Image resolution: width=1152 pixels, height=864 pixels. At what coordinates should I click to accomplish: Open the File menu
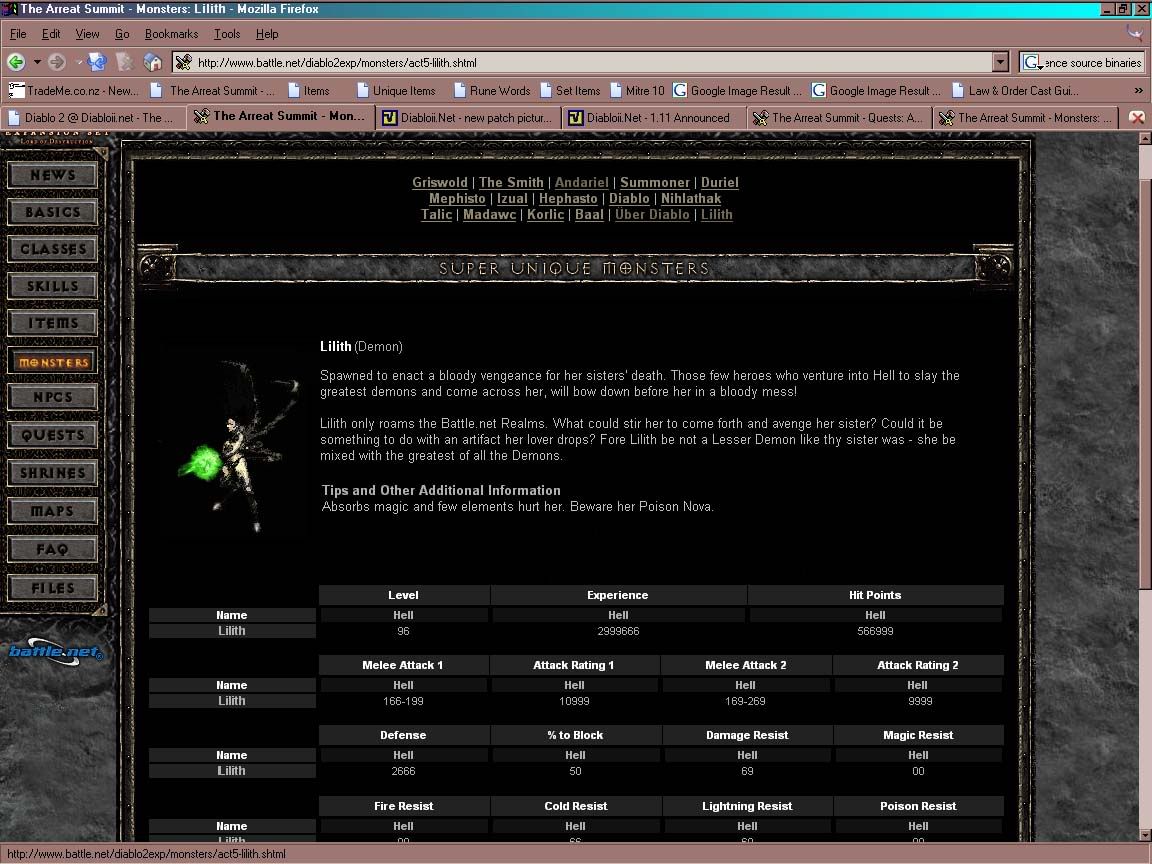[x=18, y=34]
